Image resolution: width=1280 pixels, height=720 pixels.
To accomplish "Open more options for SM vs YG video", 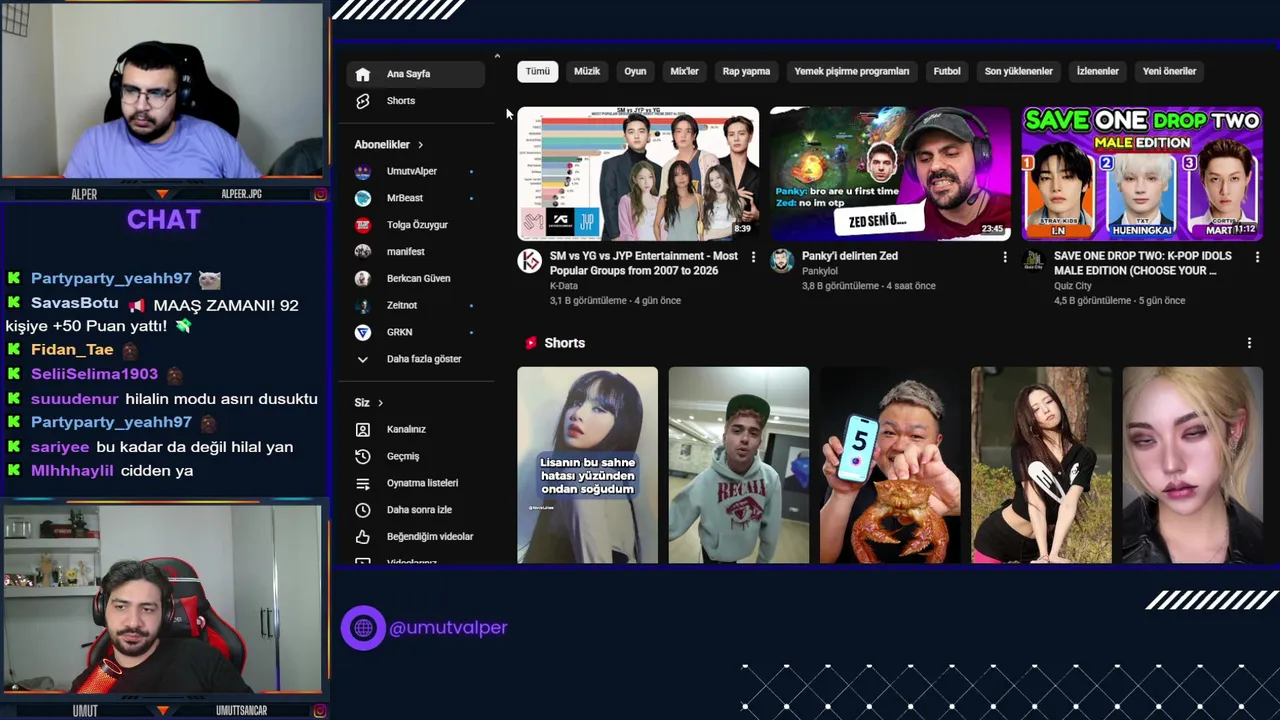I will point(753,257).
